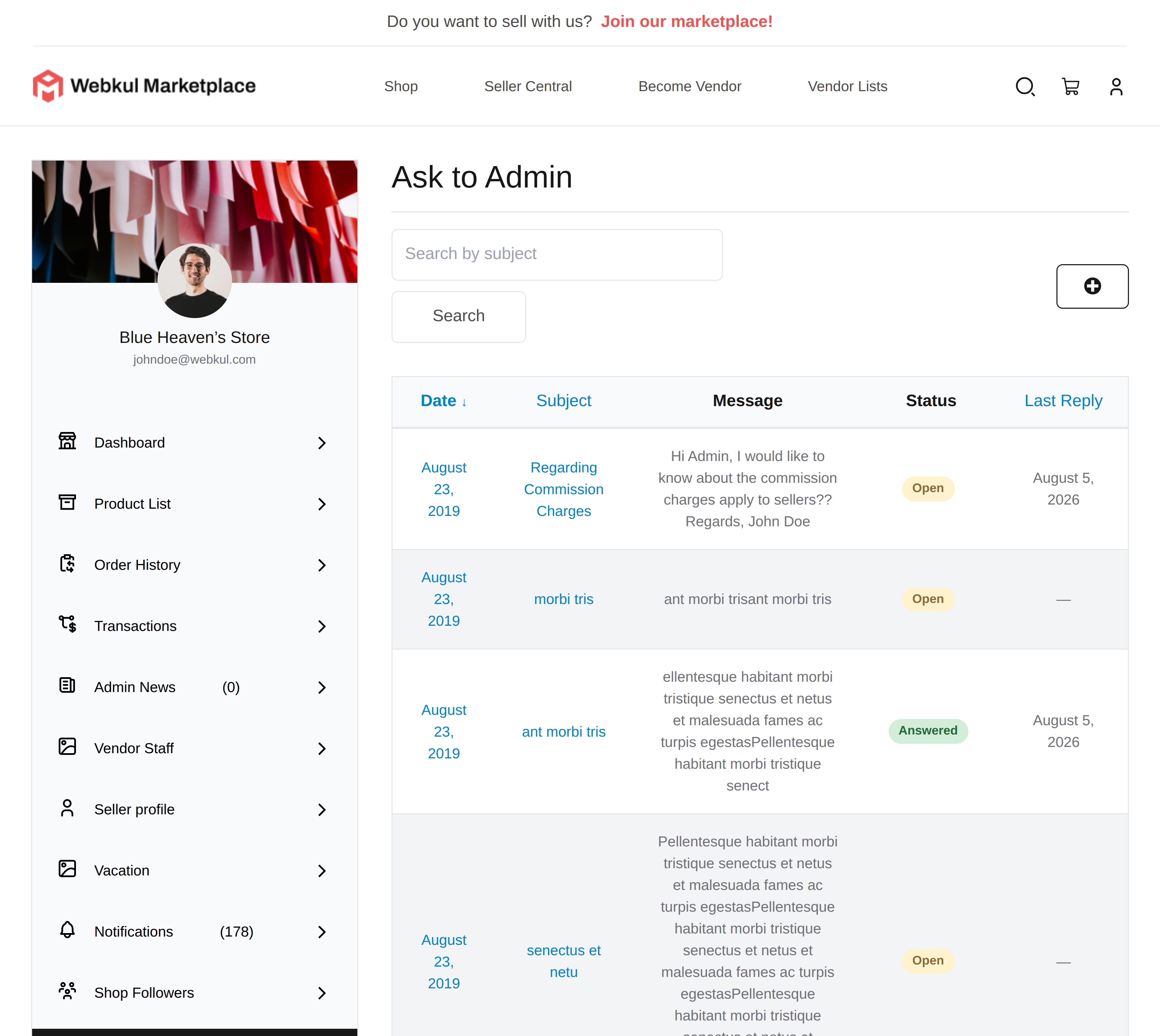1160x1036 pixels.
Task: Click the Webkul Marketplace logo
Action: pyautogui.click(x=144, y=86)
